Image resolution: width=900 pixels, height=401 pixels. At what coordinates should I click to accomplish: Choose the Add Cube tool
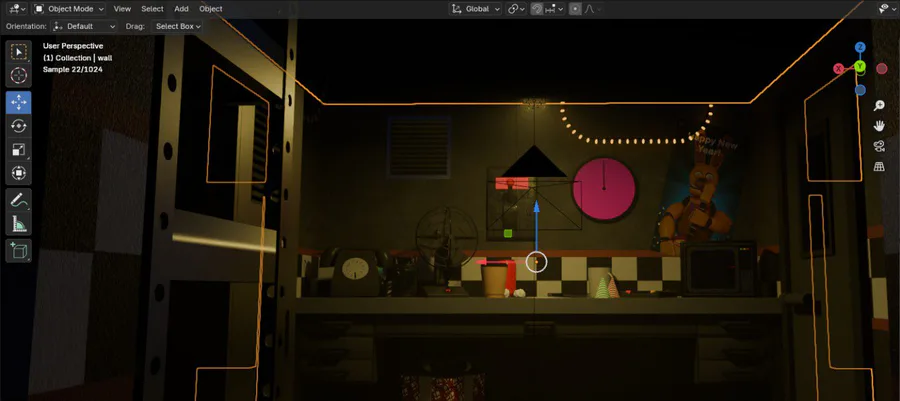click(x=19, y=251)
